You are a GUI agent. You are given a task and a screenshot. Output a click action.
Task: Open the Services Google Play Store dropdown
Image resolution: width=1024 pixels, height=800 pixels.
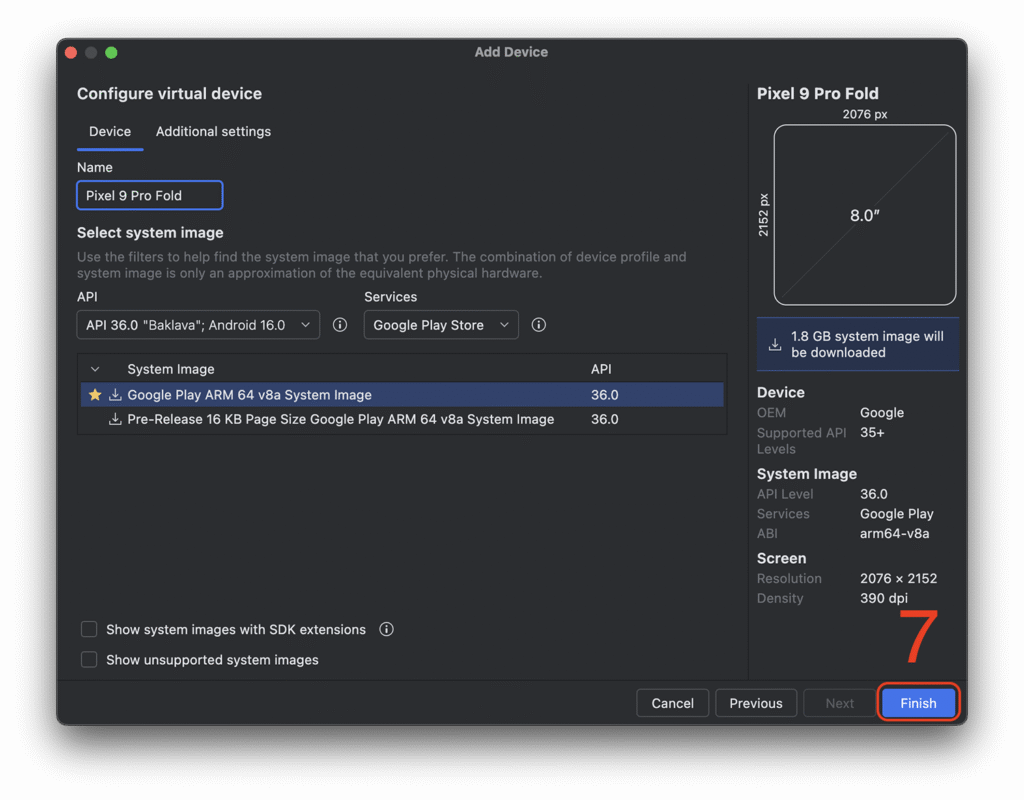[x=440, y=325]
